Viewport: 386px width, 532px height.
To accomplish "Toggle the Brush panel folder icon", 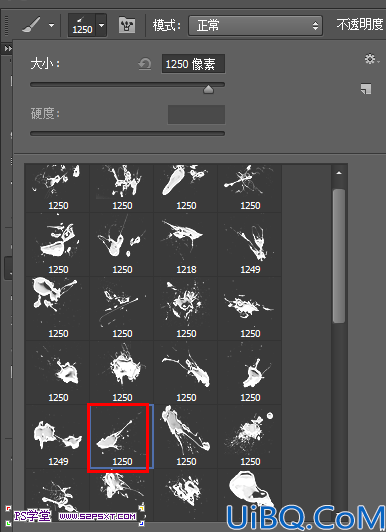I will tap(127, 25).
